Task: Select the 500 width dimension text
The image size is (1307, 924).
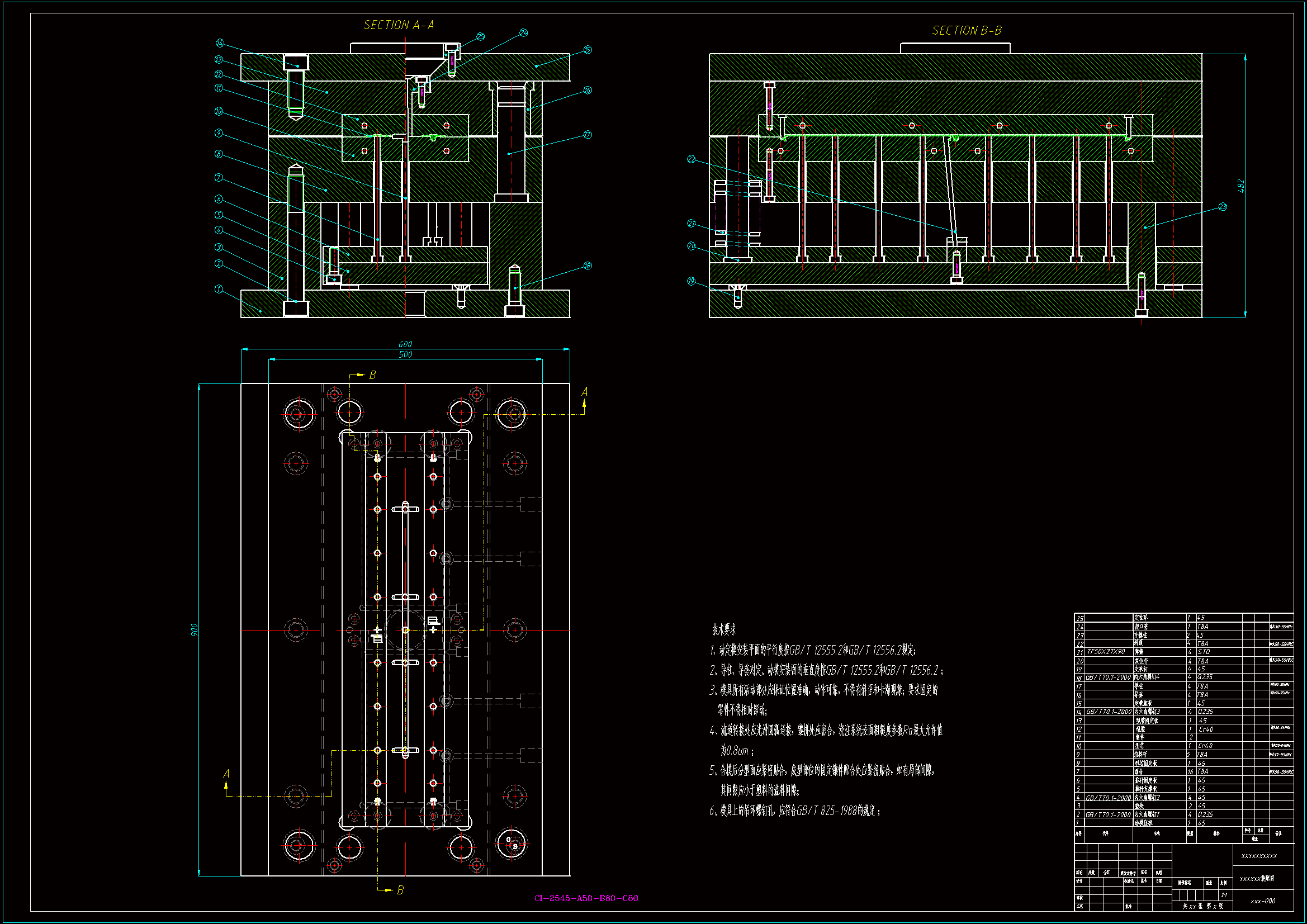Action: coord(405,355)
